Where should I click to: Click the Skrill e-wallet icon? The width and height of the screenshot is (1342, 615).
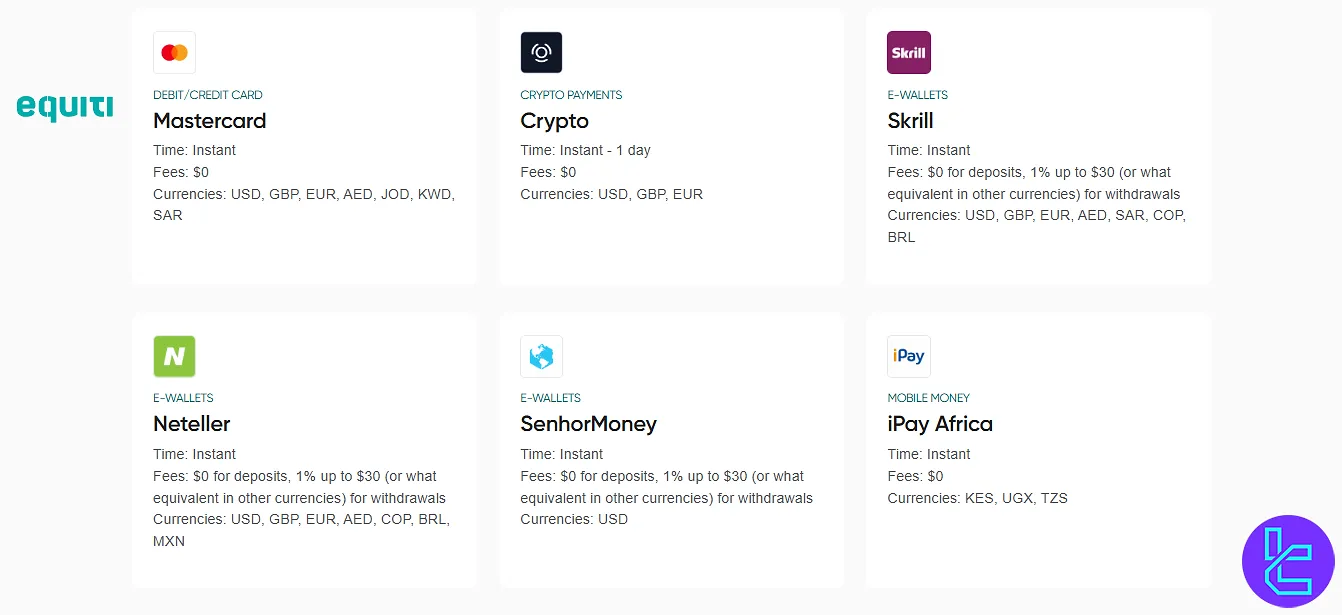(x=908, y=51)
